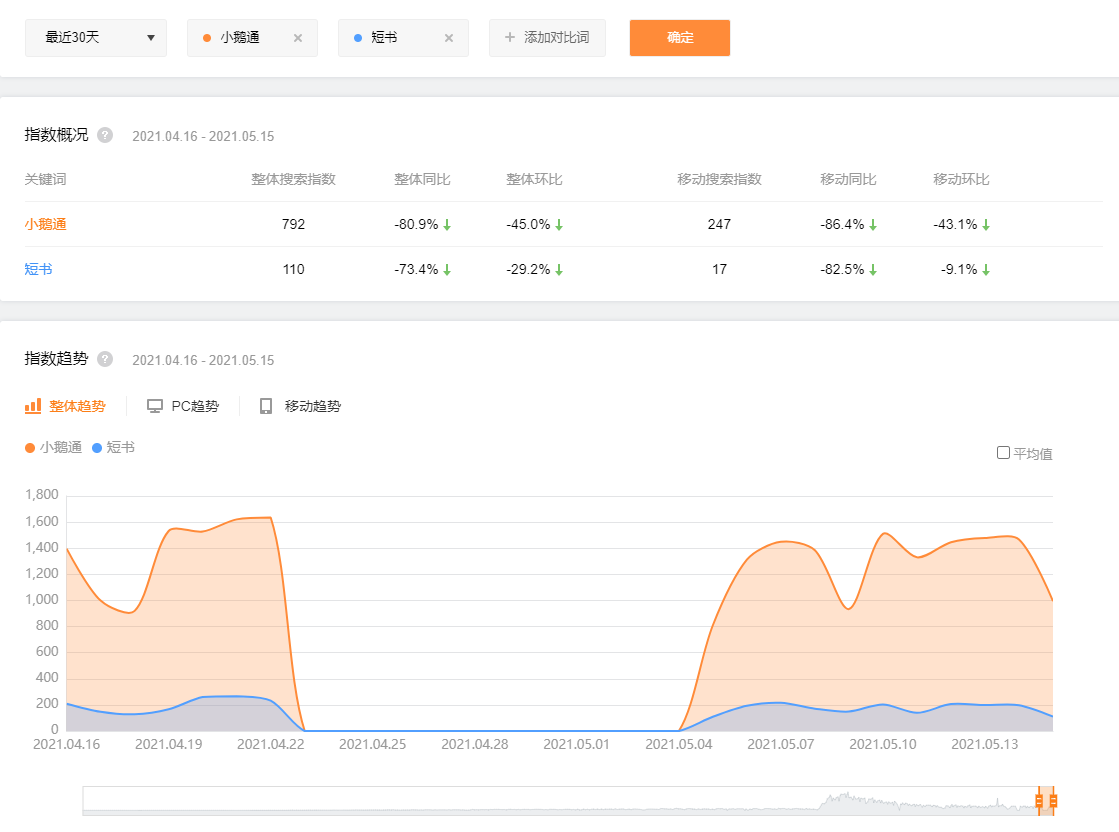Image resolution: width=1119 pixels, height=832 pixels.
Task: Switch to 整体趋势 tab
Action: point(77,406)
